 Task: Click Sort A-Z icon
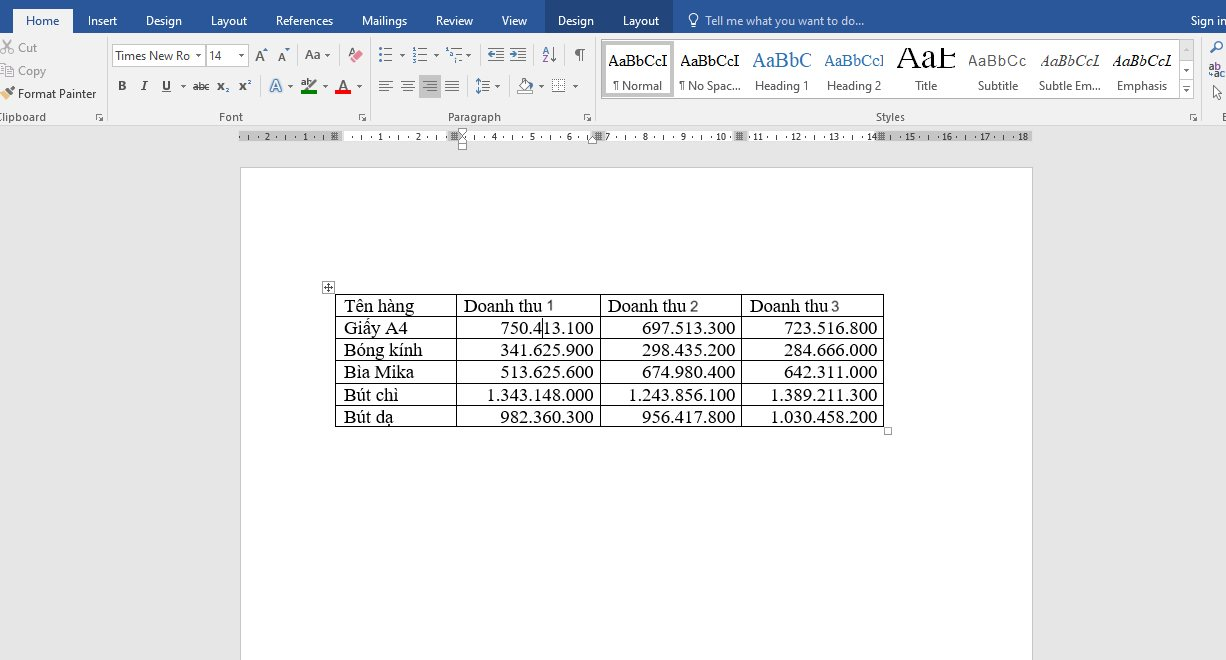[x=549, y=55]
